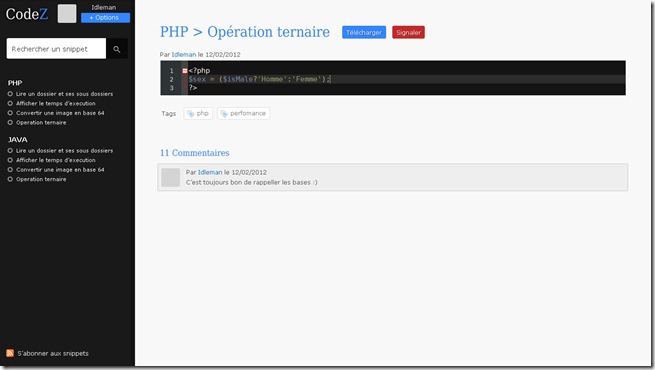Subscribe via 'S'abonner aux snippets' link

[53, 353]
